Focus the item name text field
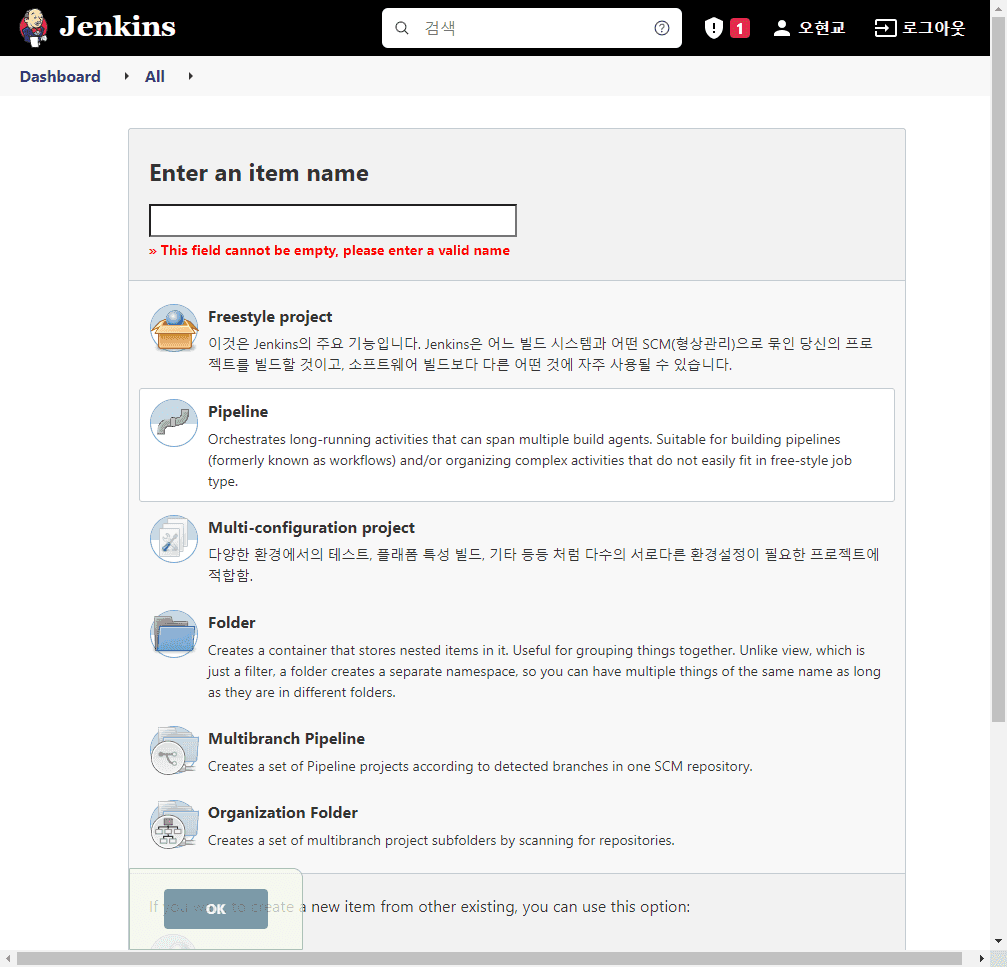This screenshot has height=967, width=1007. tap(332, 220)
